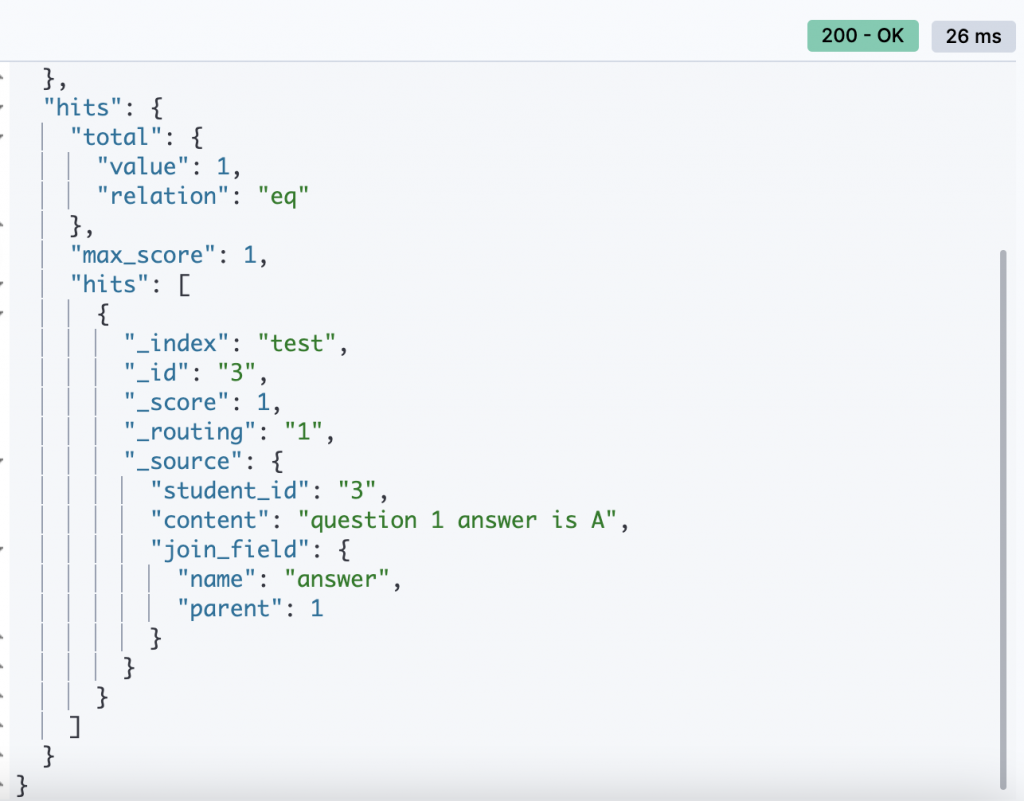Click the "answer" string value
Screen dimensions: 1024x801
point(337,579)
